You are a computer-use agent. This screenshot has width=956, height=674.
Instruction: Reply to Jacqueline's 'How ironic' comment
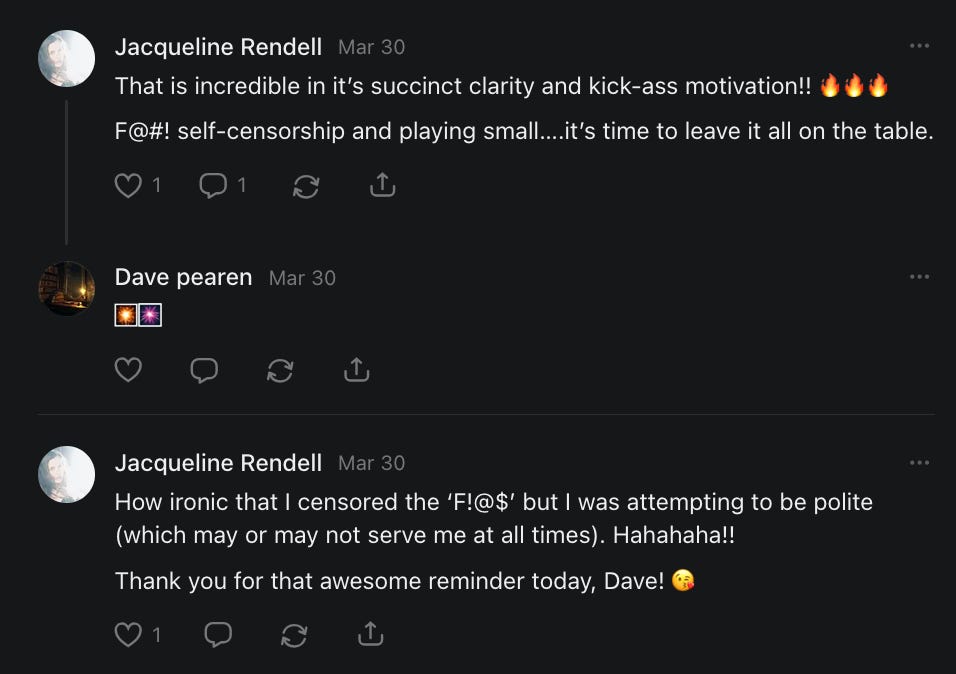tap(217, 633)
